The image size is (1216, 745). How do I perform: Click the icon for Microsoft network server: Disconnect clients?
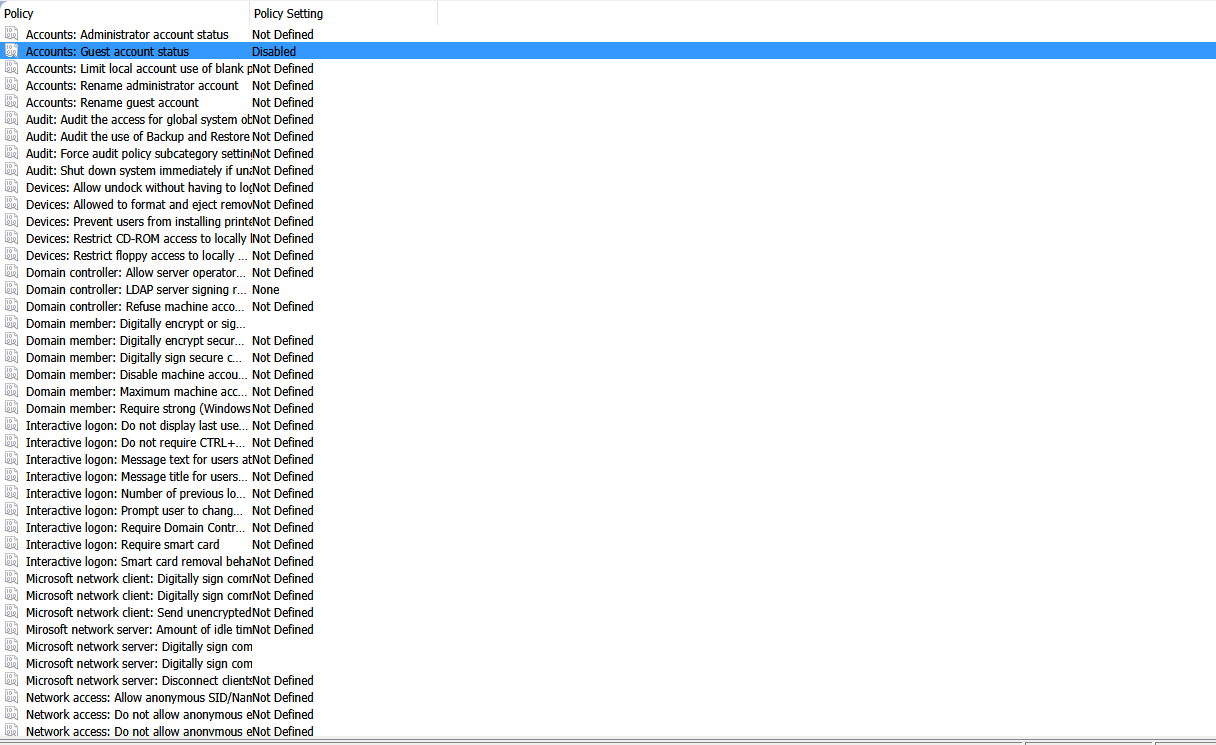11,680
